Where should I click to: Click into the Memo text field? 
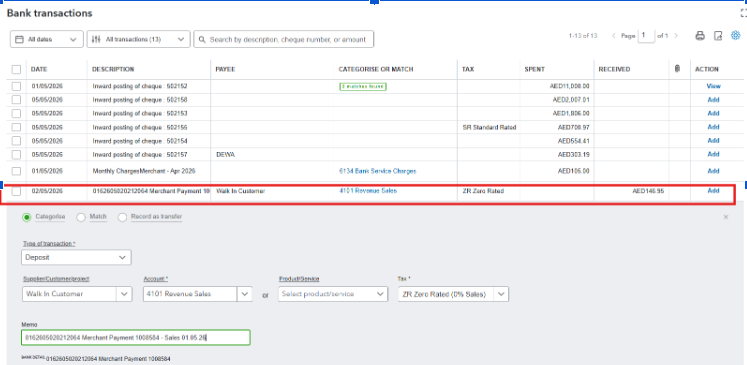136,338
